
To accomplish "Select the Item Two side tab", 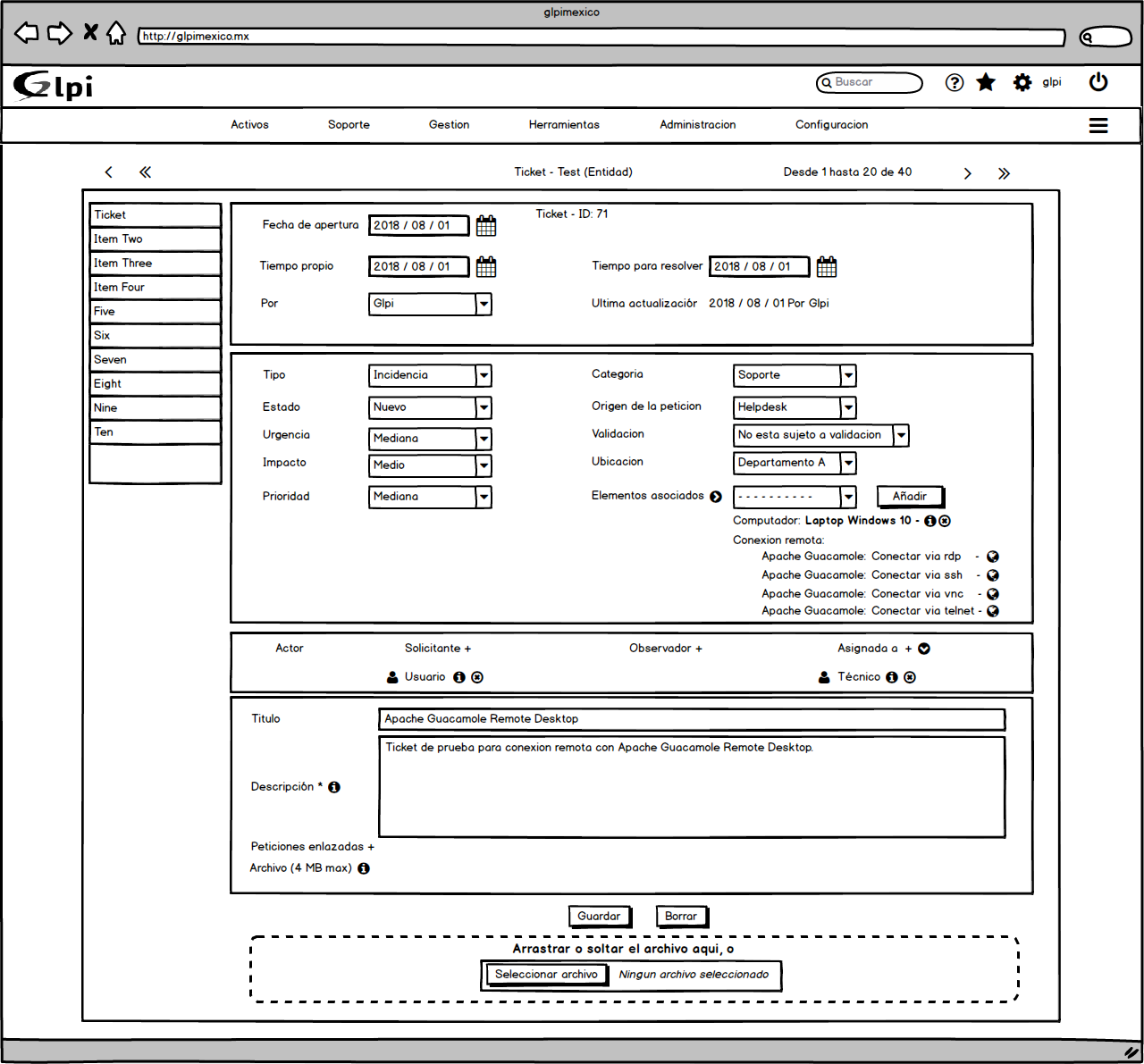I will tap(156, 239).
